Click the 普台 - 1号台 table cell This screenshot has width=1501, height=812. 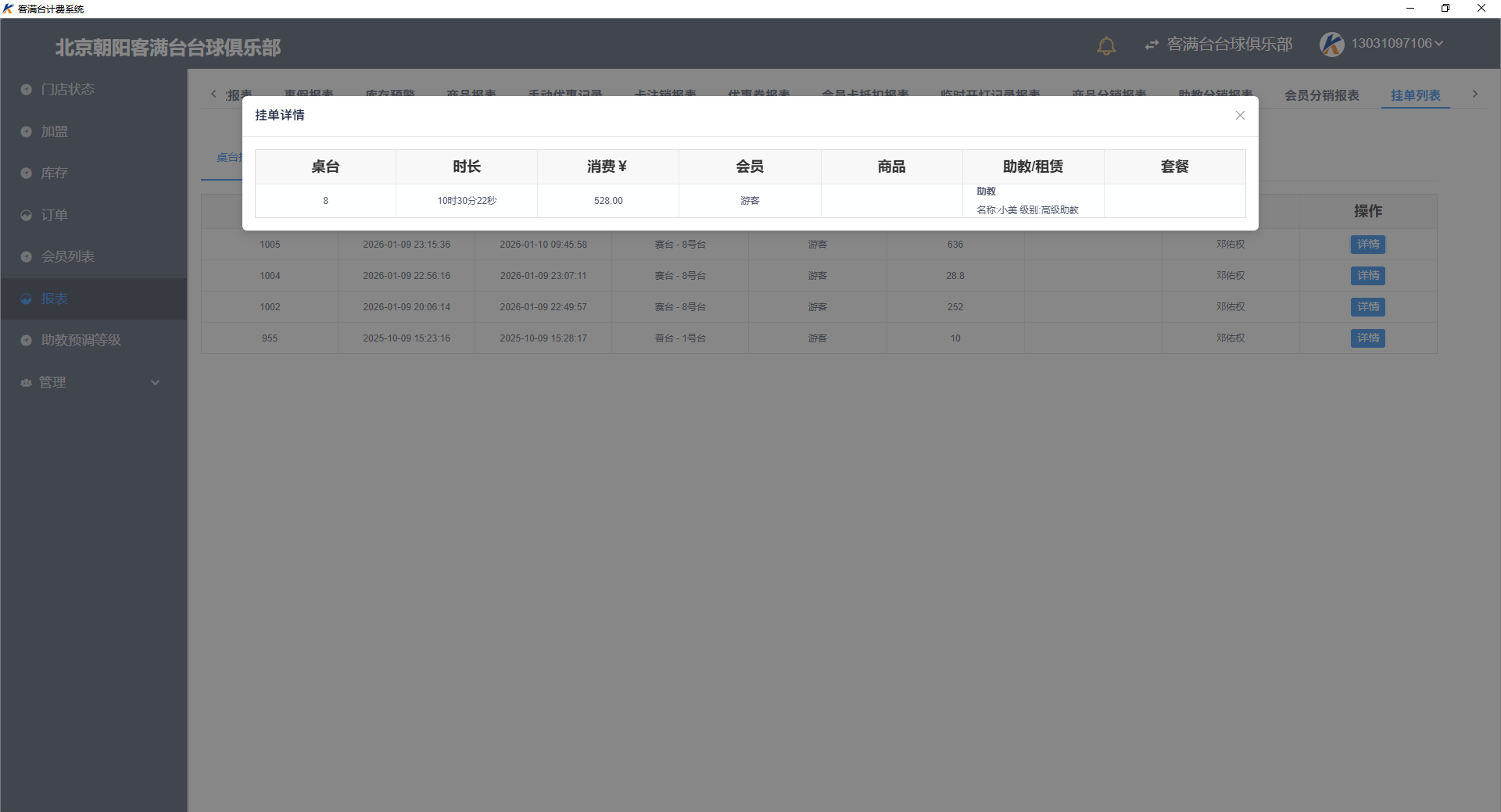(x=680, y=338)
